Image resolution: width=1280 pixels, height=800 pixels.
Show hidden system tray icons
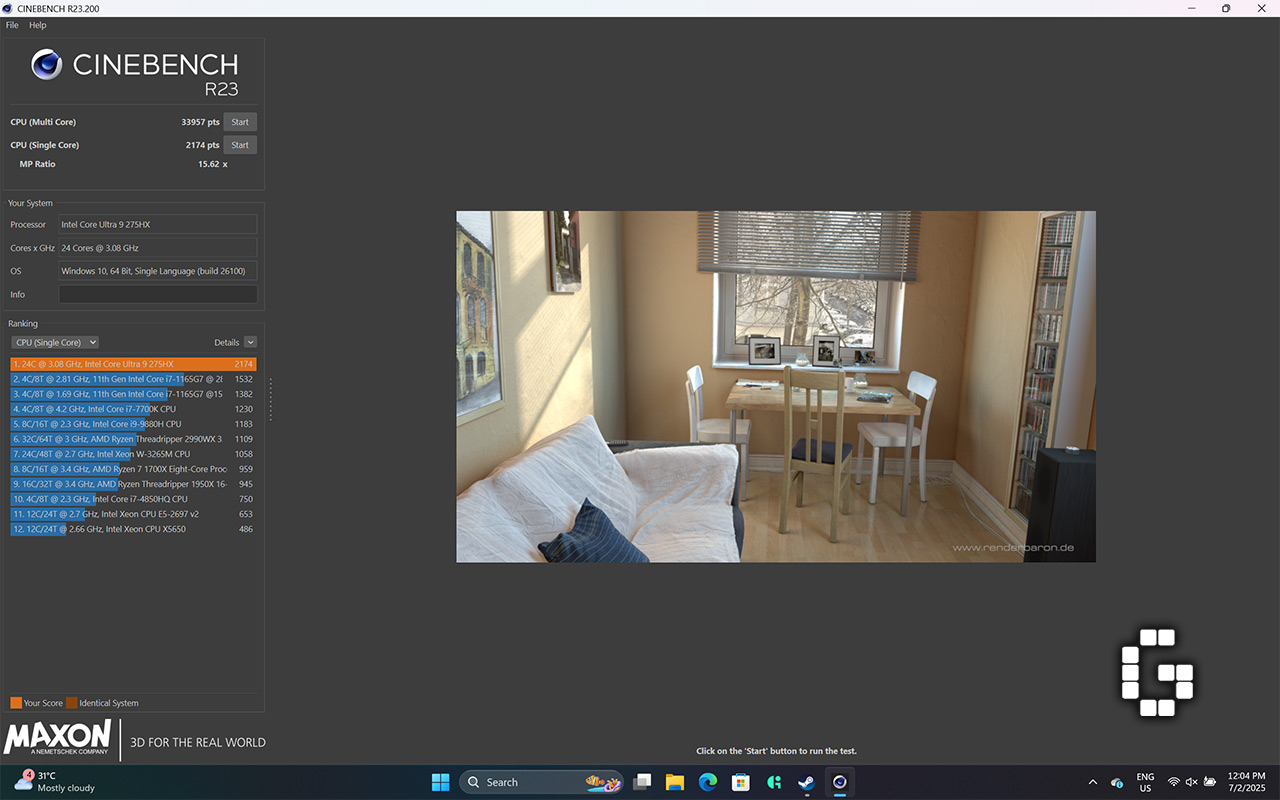click(1092, 782)
